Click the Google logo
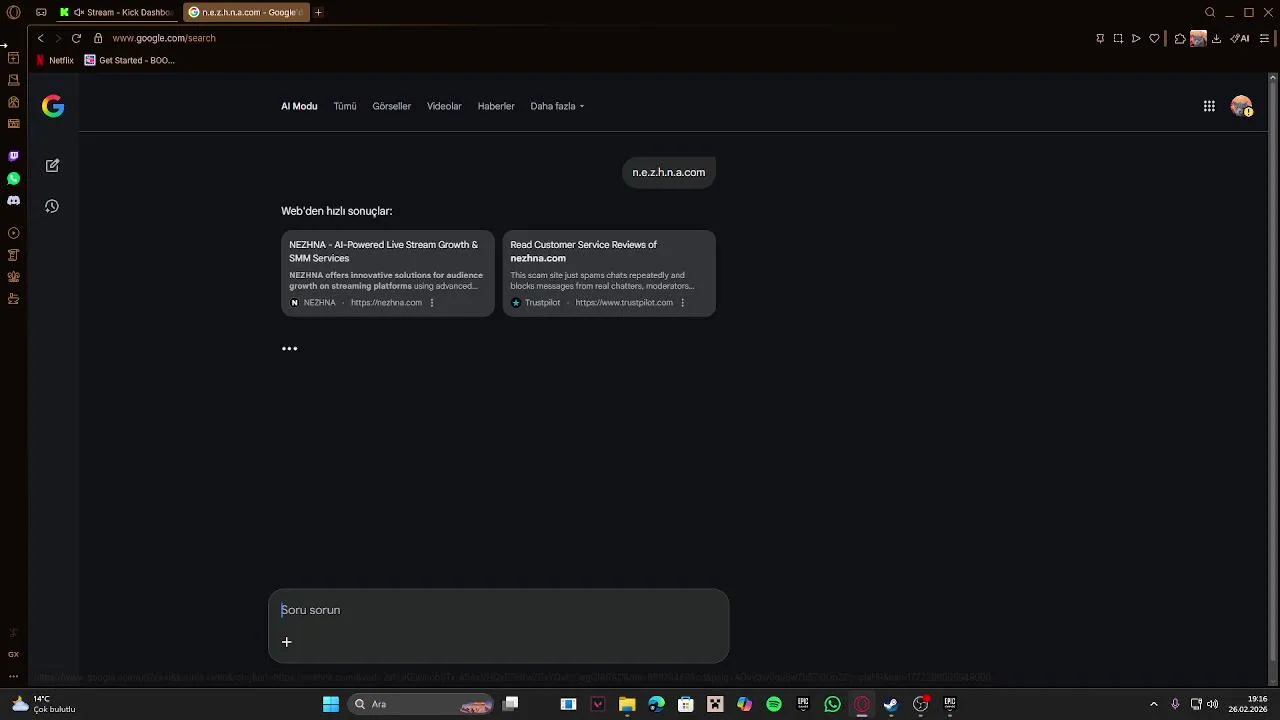Image resolution: width=1280 pixels, height=720 pixels. point(53,106)
